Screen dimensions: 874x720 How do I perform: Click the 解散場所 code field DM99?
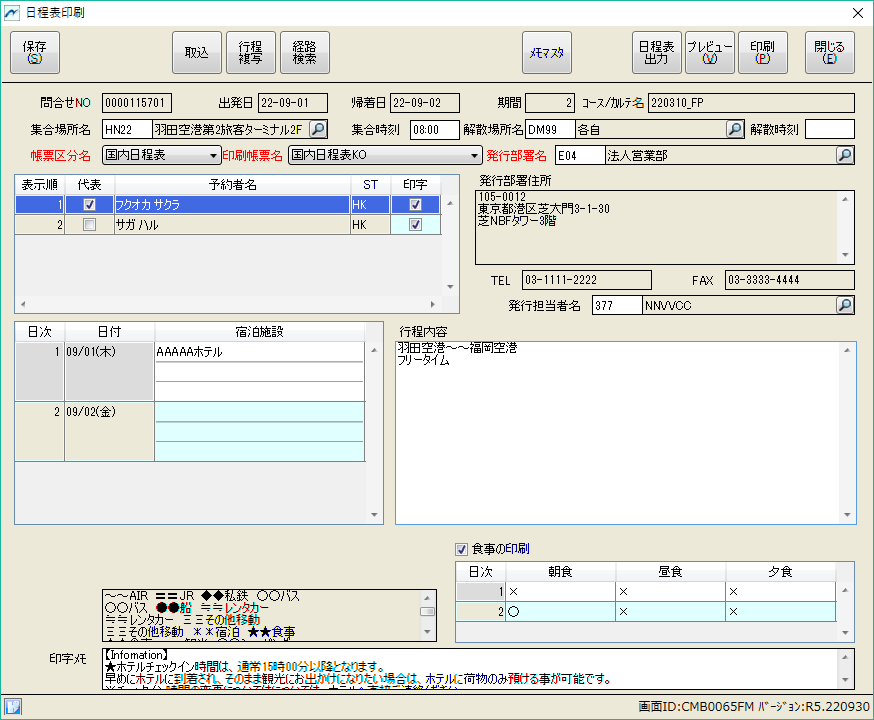tap(550, 129)
